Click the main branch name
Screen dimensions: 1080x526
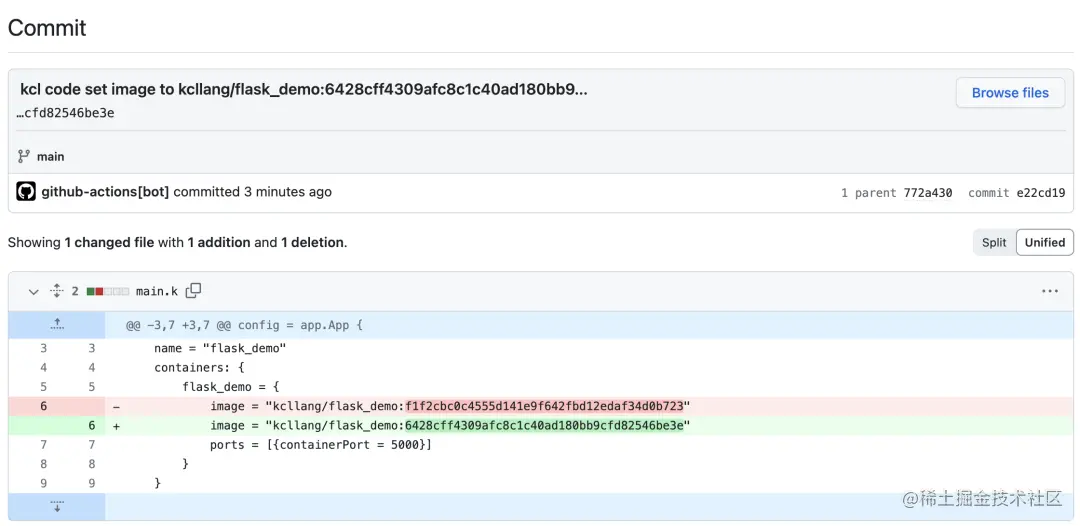click(x=50, y=157)
